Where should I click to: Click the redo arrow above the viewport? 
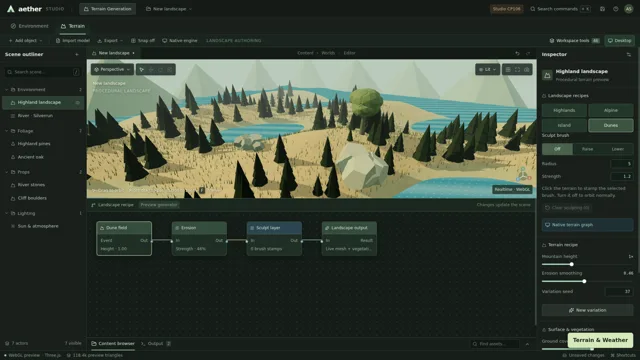pos(528,53)
